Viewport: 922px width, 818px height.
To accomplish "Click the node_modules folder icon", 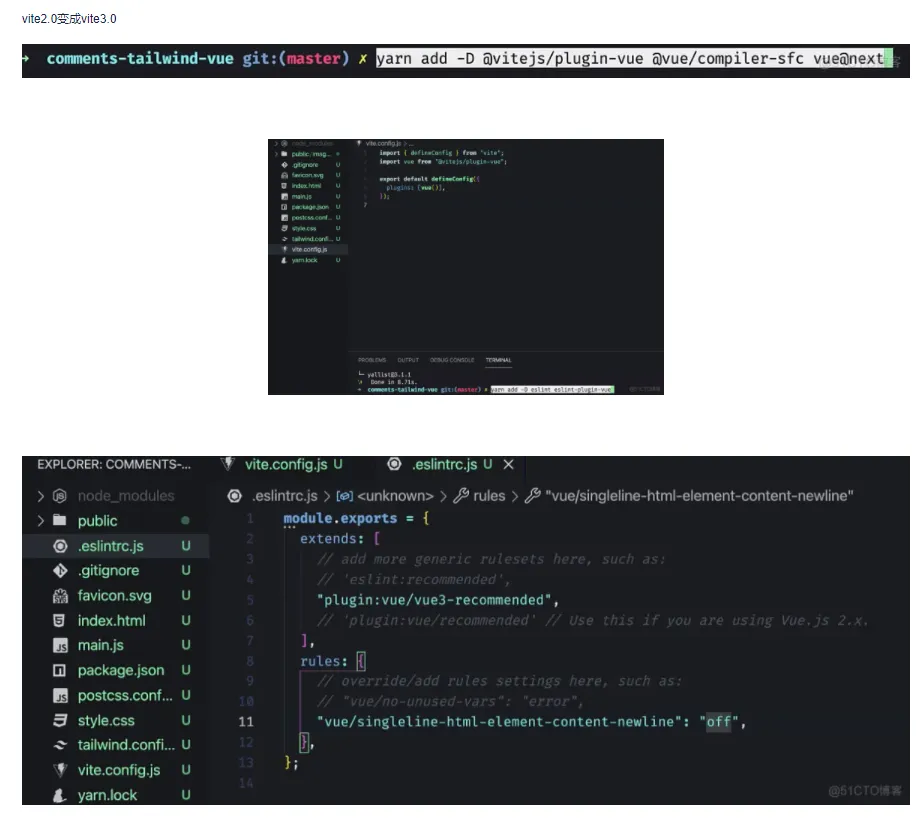I will pyautogui.click(x=60, y=496).
